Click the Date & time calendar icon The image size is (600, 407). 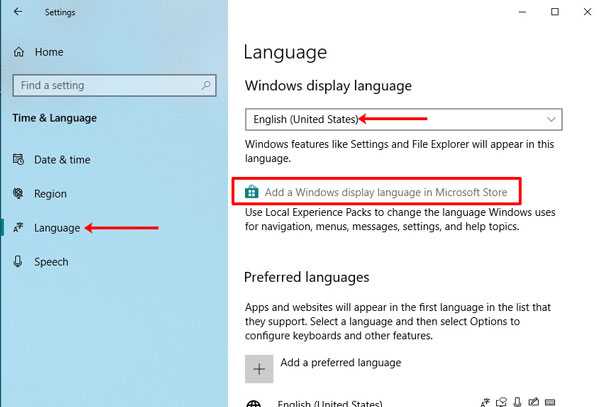[18, 159]
